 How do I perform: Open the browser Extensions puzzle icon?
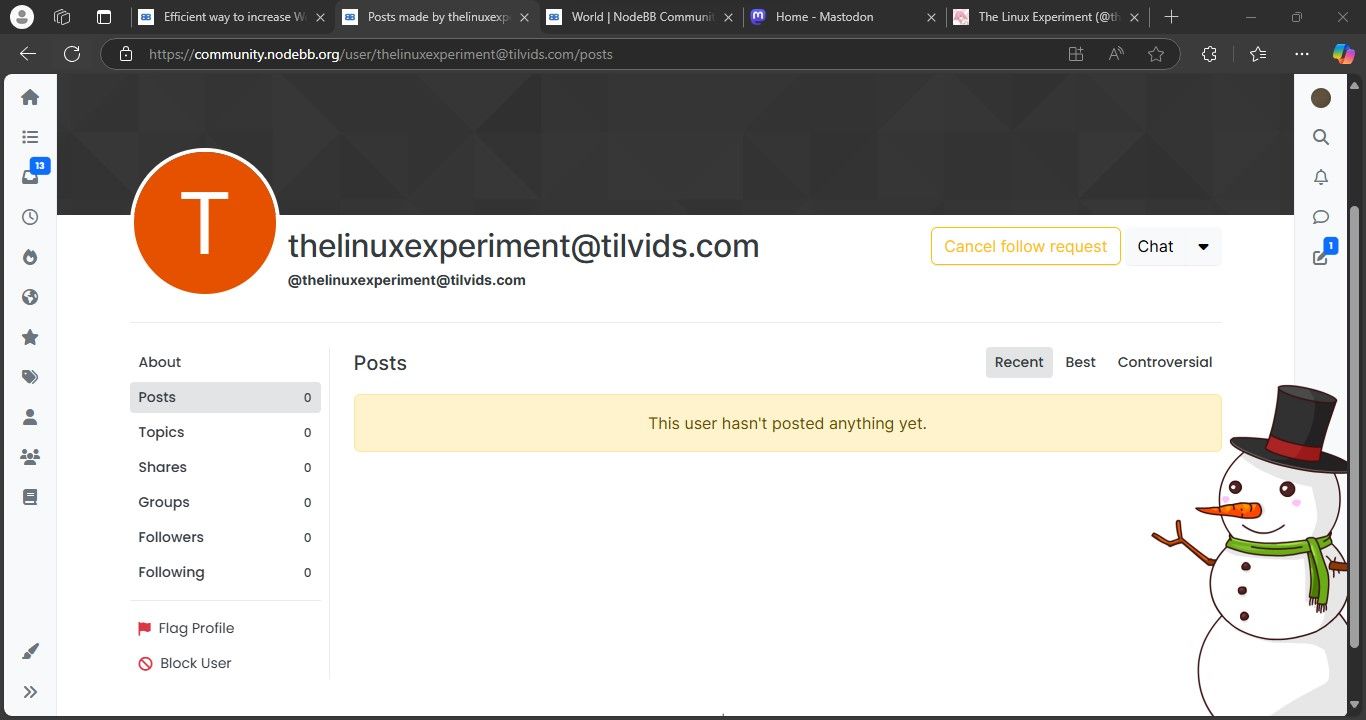tap(1209, 54)
